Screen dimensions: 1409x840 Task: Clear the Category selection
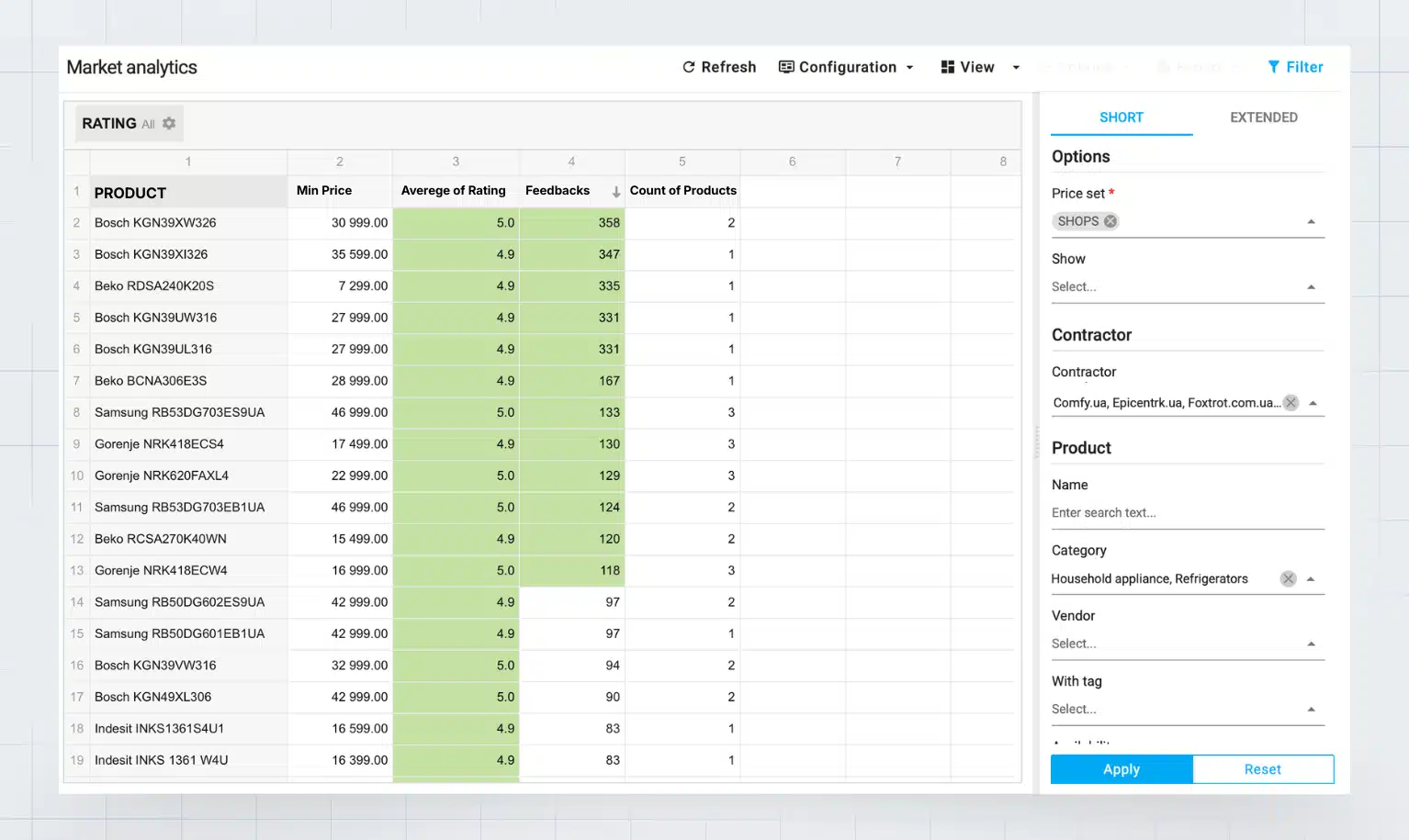(x=1288, y=578)
